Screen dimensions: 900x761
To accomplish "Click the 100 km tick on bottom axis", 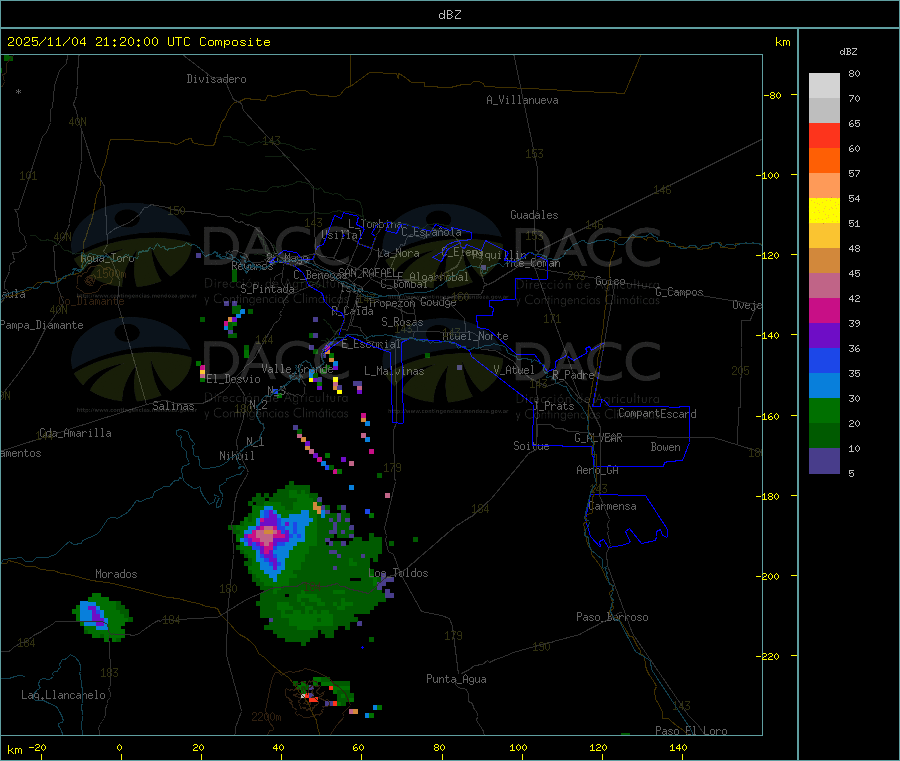I will 518,747.
